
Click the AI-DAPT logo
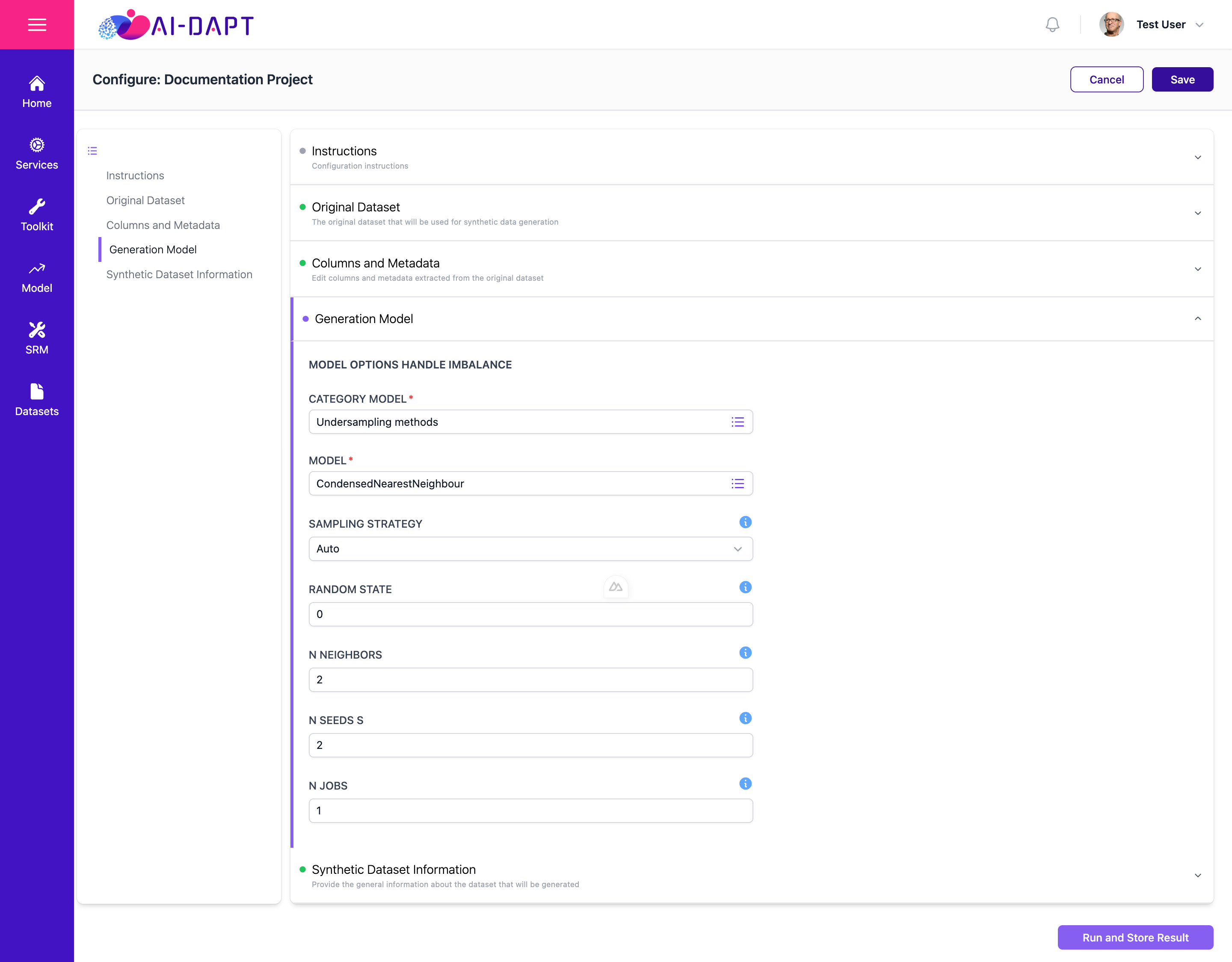click(x=176, y=25)
